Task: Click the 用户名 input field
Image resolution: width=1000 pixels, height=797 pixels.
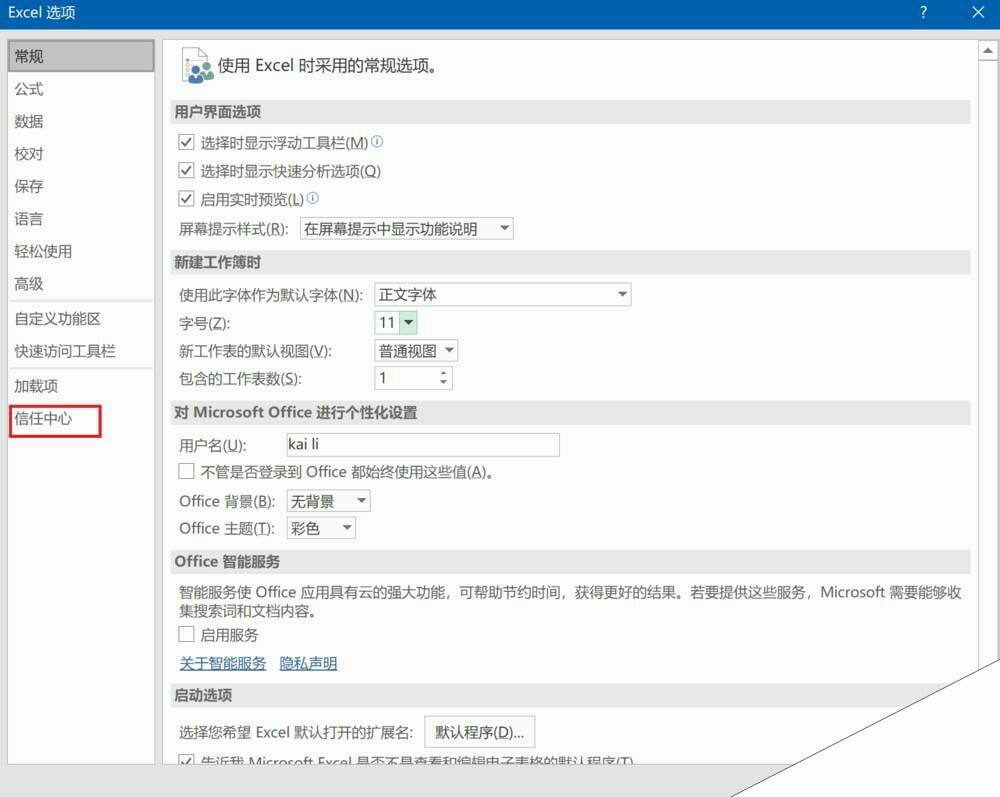Action: (423, 444)
